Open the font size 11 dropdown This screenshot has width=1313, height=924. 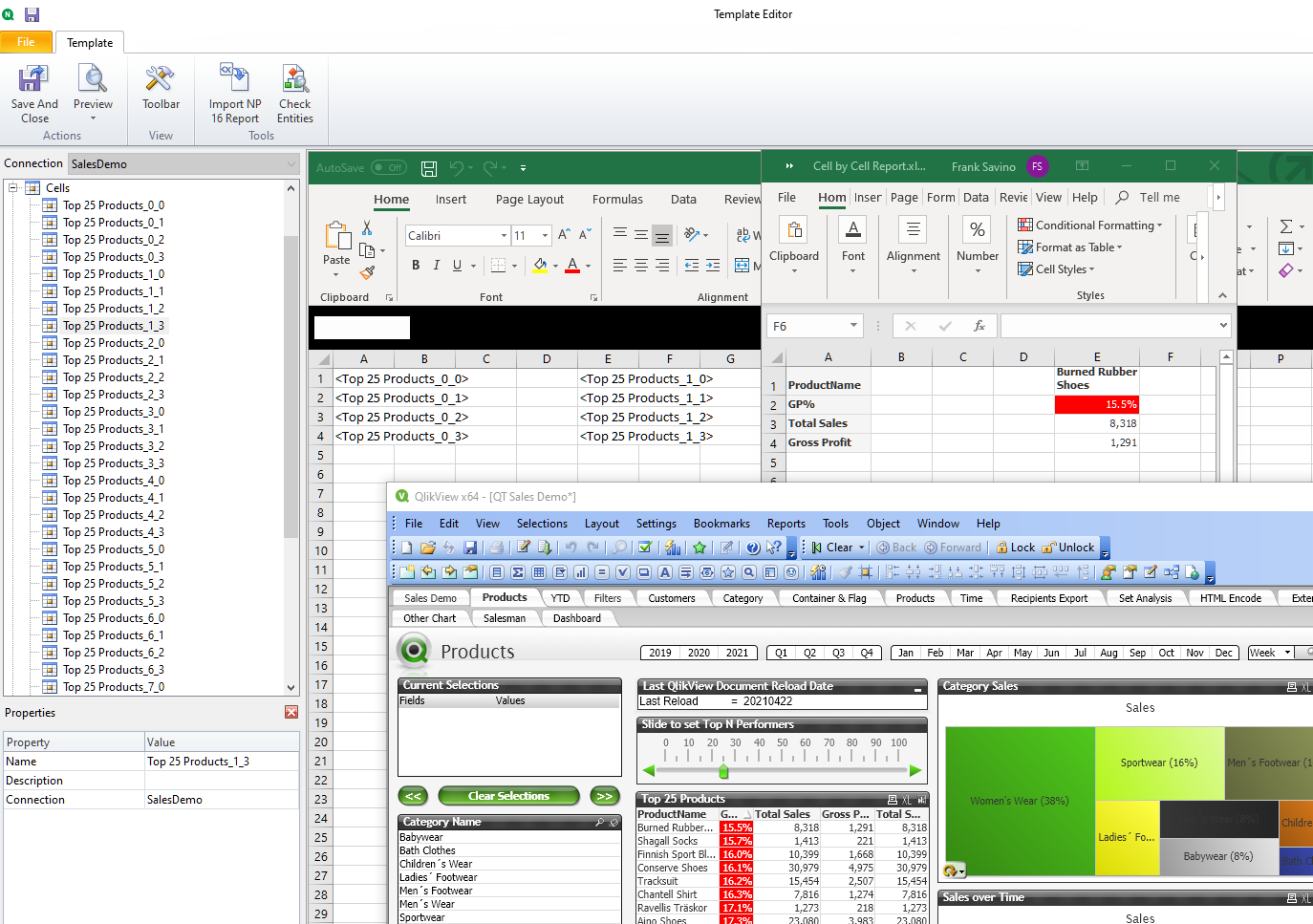(x=545, y=235)
